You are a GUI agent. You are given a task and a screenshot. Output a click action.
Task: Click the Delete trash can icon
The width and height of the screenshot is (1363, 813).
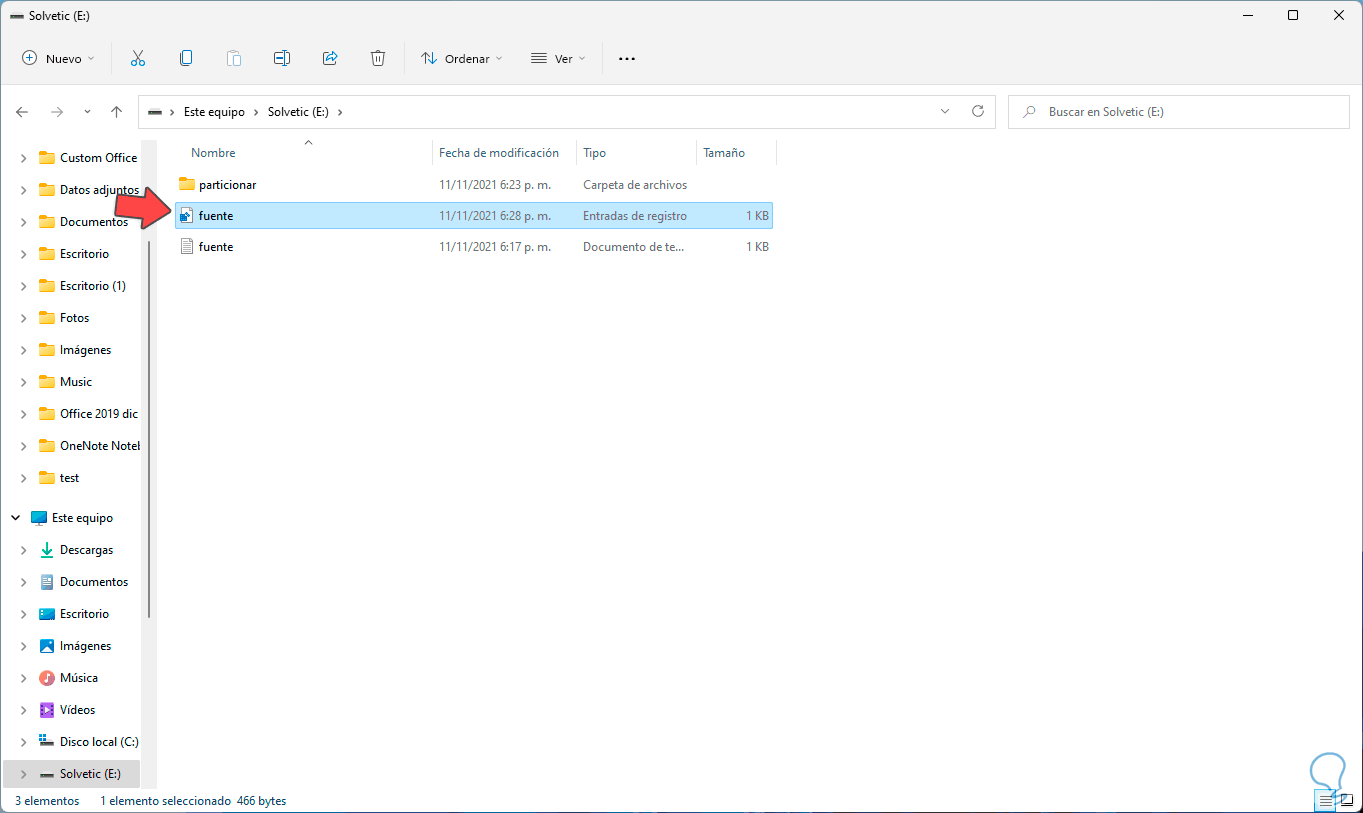tap(378, 59)
